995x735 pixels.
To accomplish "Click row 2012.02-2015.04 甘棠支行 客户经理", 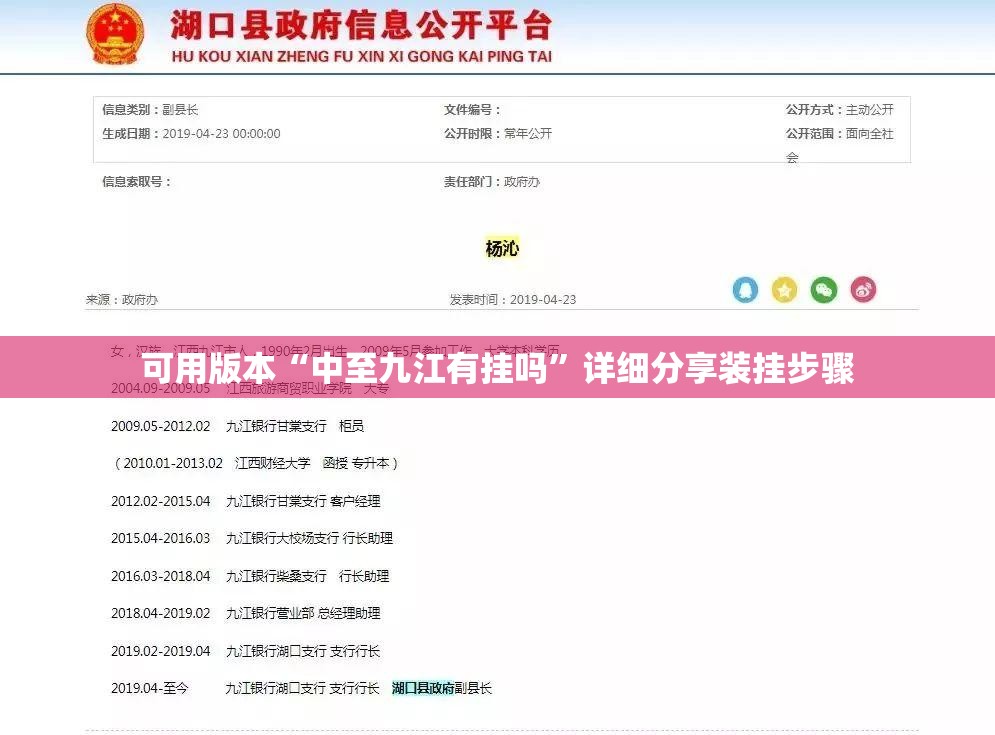I will coord(246,501).
